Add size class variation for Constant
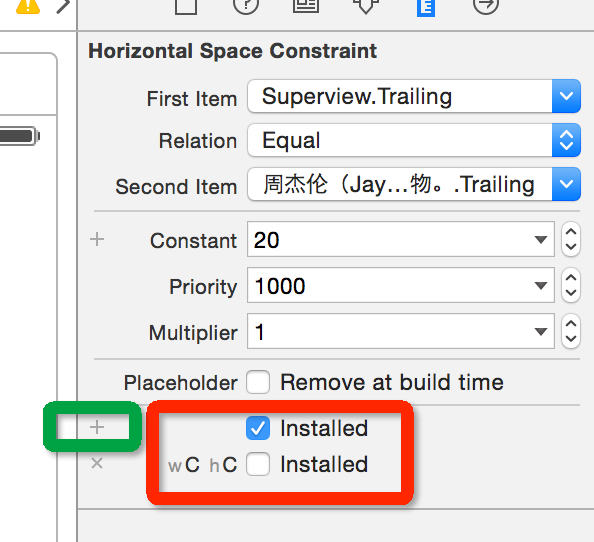This screenshot has height=542, width=594. (x=97, y=239)
